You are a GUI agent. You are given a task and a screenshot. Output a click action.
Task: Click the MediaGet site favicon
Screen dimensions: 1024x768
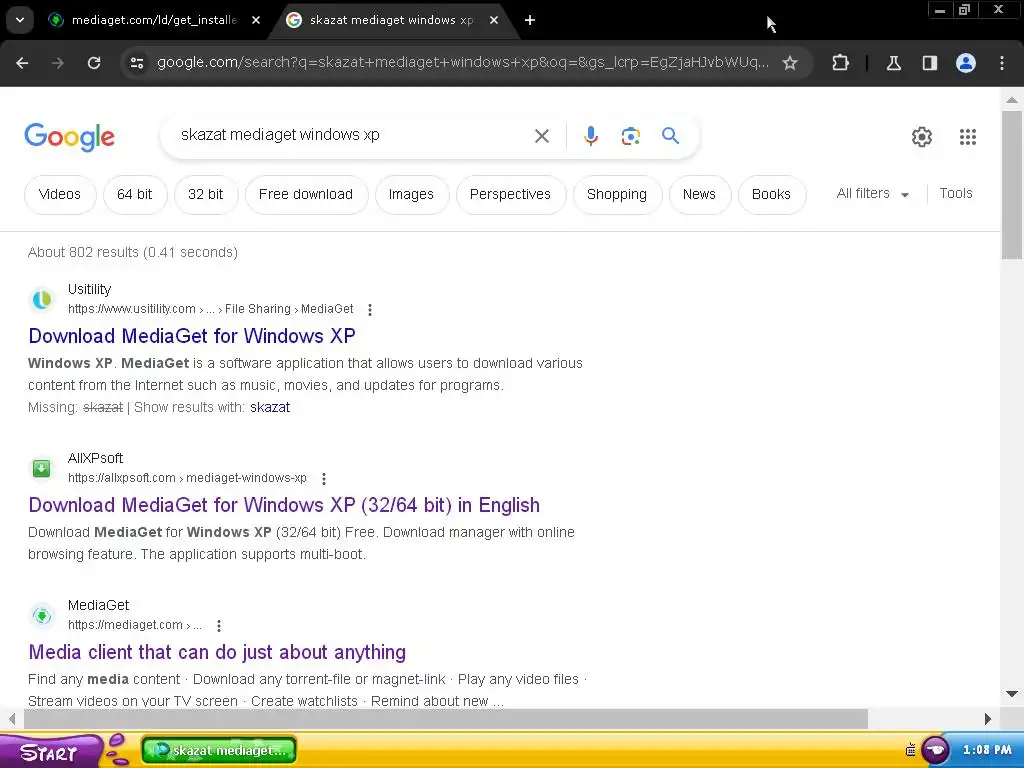click(x=42, y=615)
